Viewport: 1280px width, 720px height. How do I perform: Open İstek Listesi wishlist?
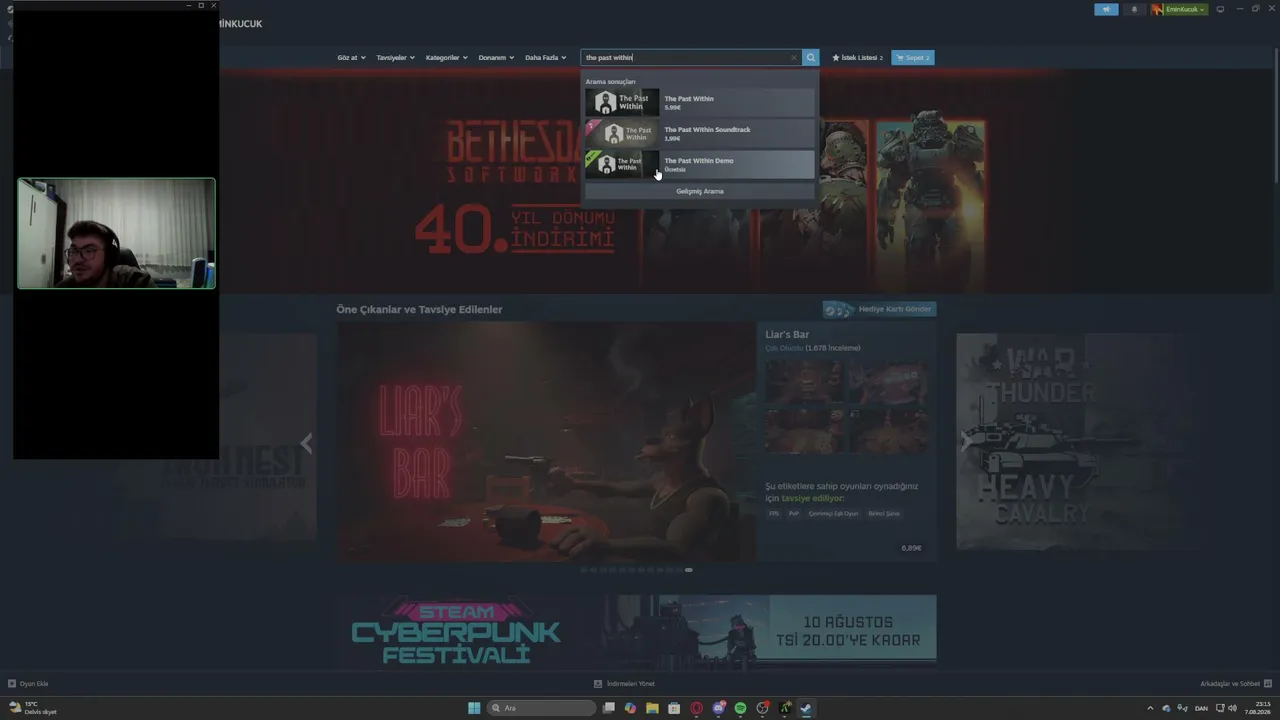point(857,58)
